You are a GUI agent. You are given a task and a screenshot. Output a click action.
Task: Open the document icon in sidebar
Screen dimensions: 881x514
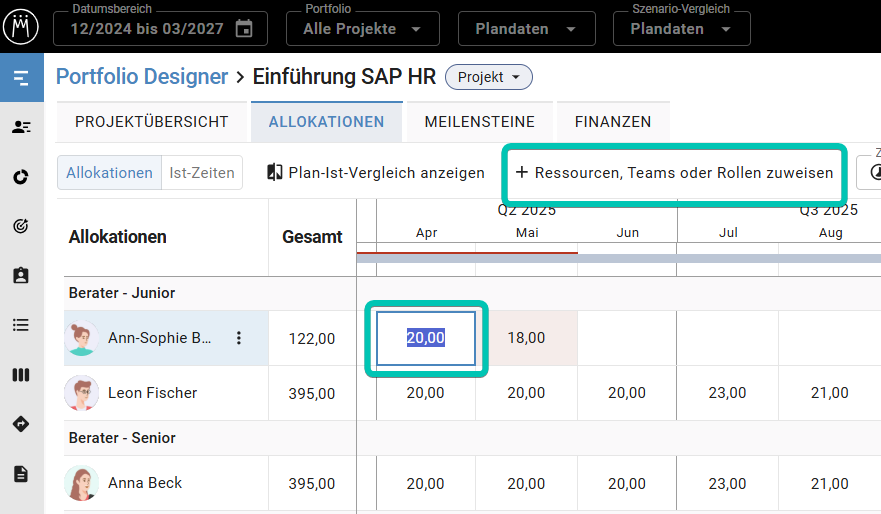pyautogui.click(x=21, y=474)
